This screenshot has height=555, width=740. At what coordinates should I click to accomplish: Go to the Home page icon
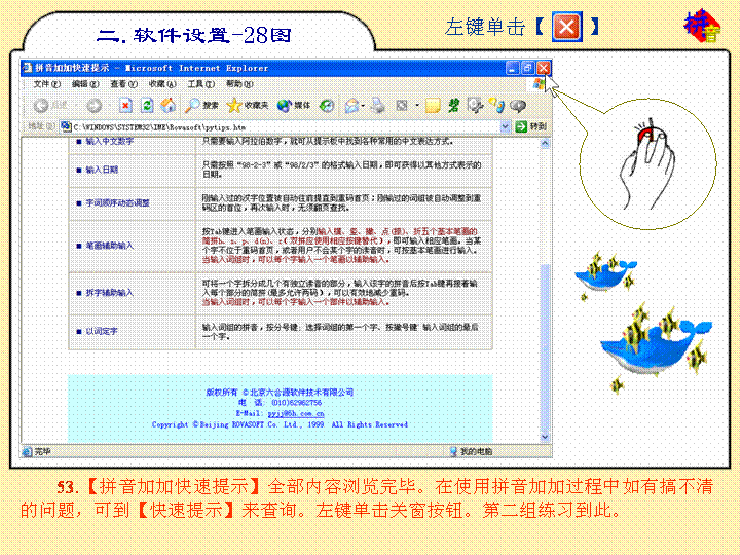(x=168, y=106)
